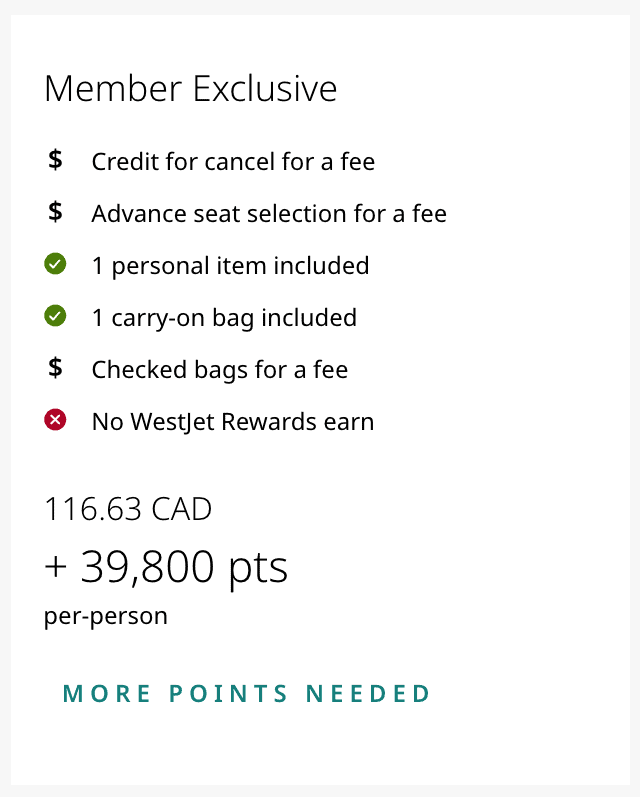Click the Credit for cancel for a fee text
The width and height of the screenshot is (640, 797).
coord(233,161)
